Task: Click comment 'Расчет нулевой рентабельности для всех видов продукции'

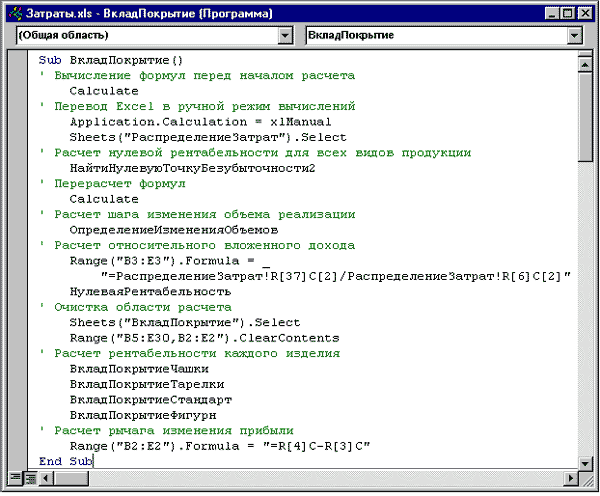Action: pos(262,152)
